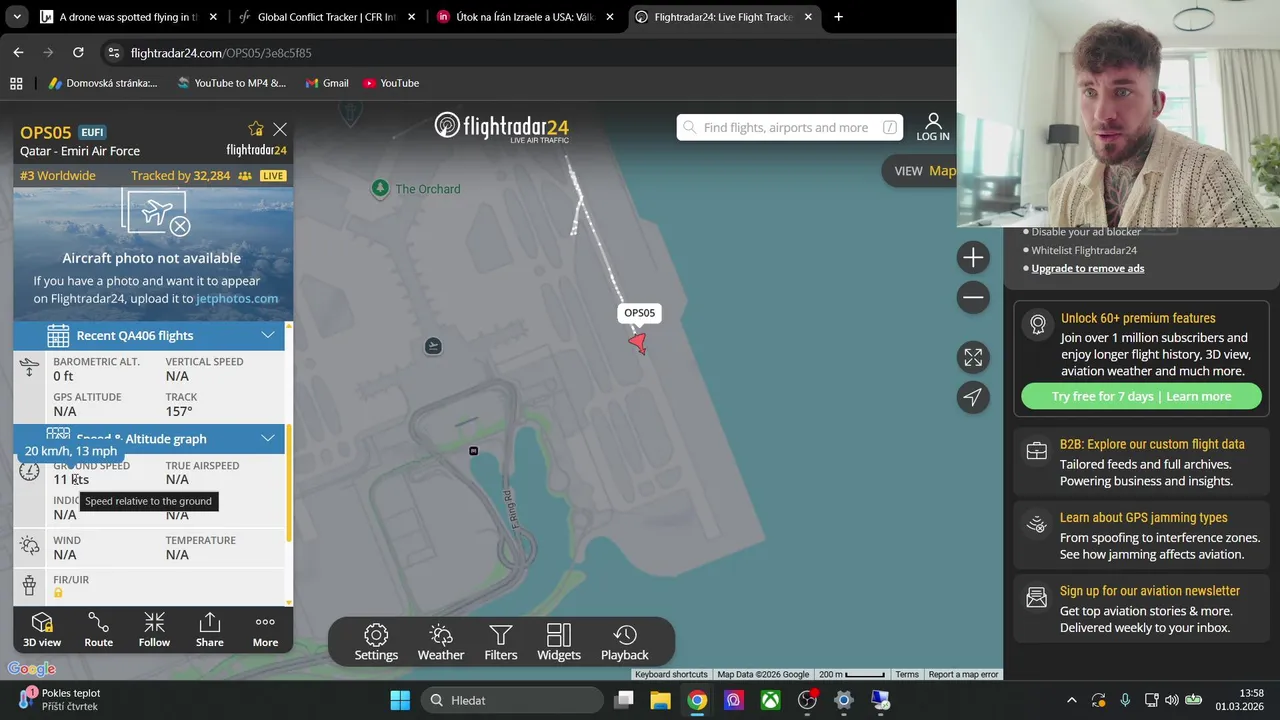Toggle fullscreen map view
Viewport: 1280px width, 720px height.
(973, 357)
